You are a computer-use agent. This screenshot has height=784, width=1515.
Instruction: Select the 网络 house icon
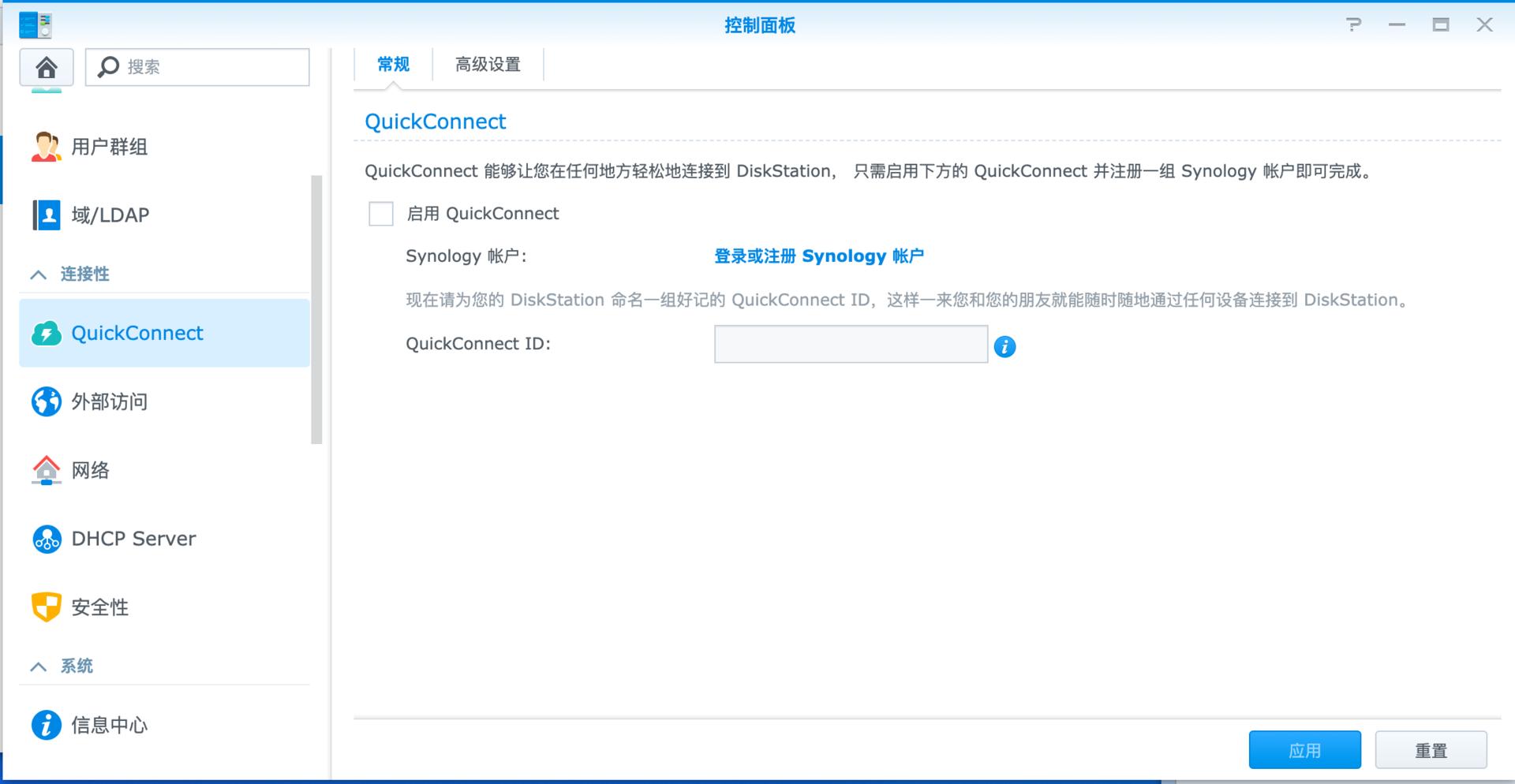(47, 470)
